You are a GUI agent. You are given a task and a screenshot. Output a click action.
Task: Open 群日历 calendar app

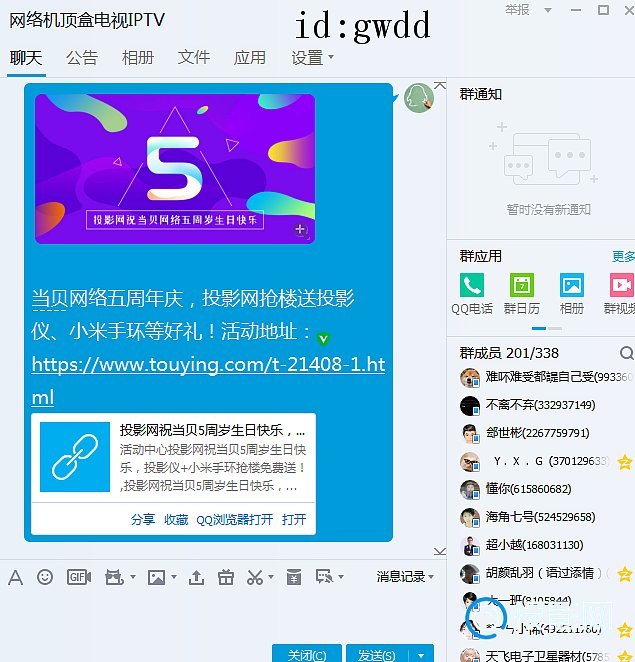[522, 294]
